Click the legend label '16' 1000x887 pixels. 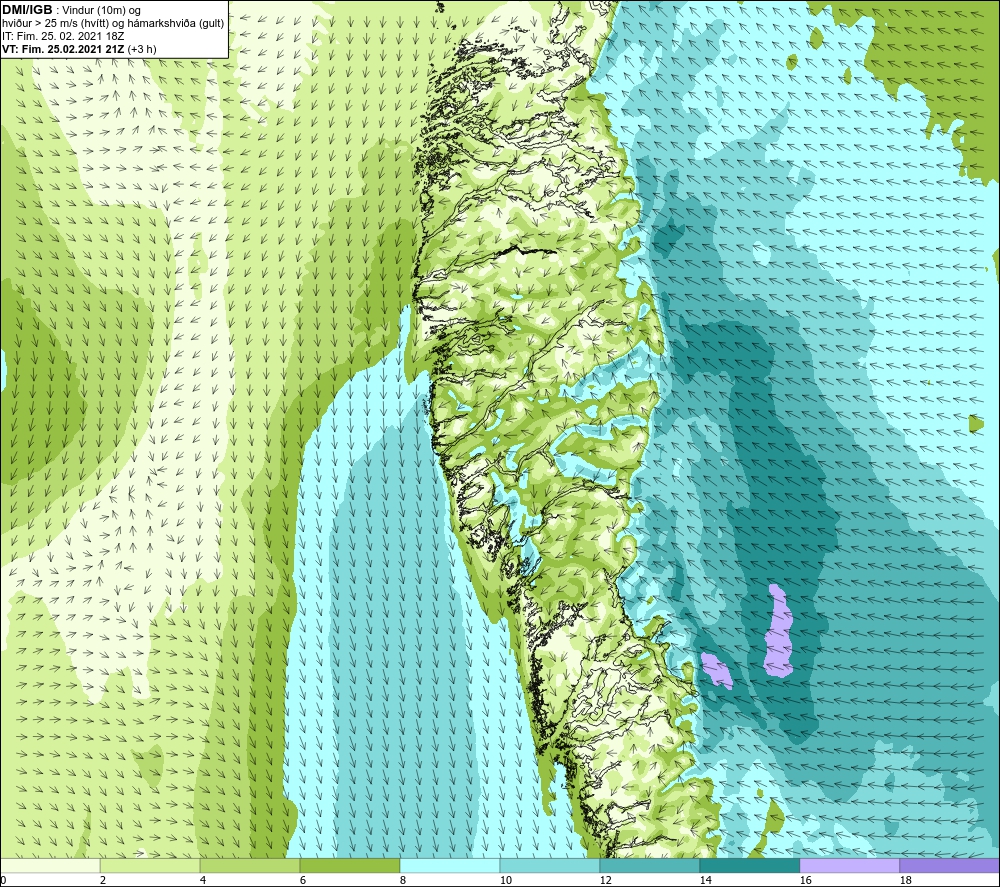[x=805, y=881]
